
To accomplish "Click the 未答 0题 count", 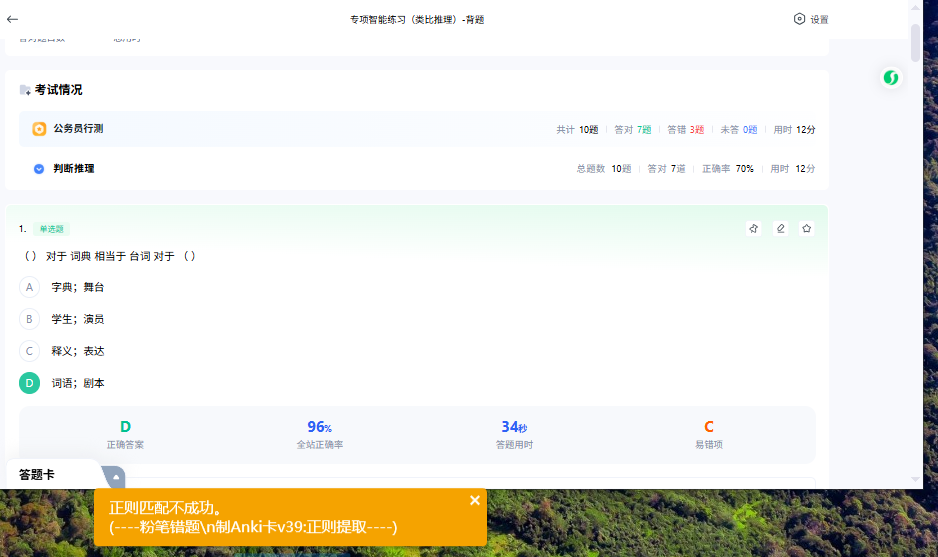I will 738,130.
